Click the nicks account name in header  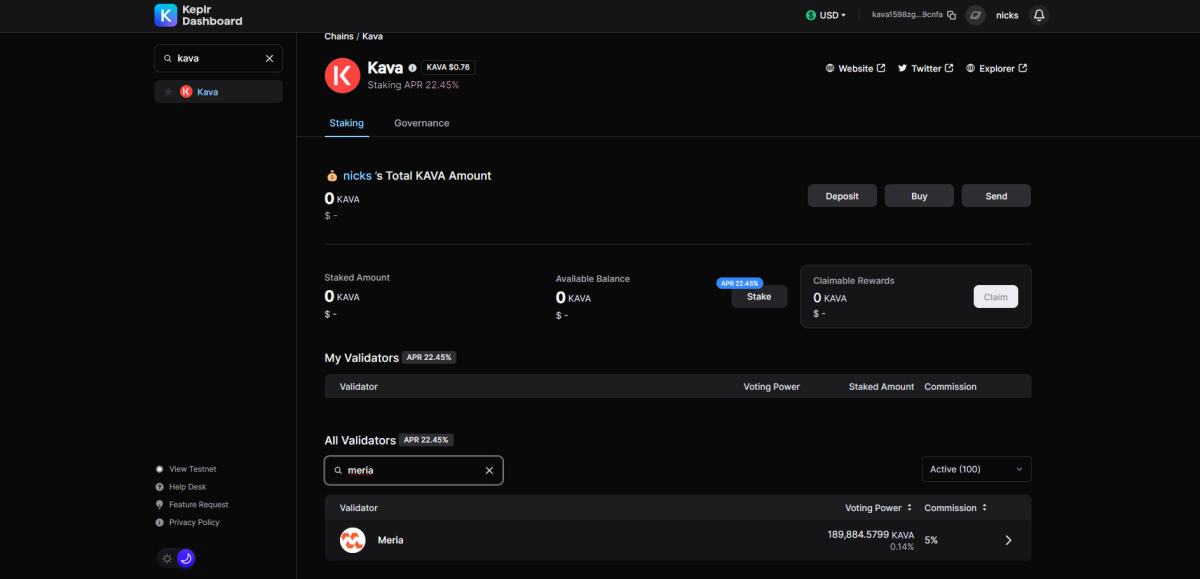coord(1007,15)
